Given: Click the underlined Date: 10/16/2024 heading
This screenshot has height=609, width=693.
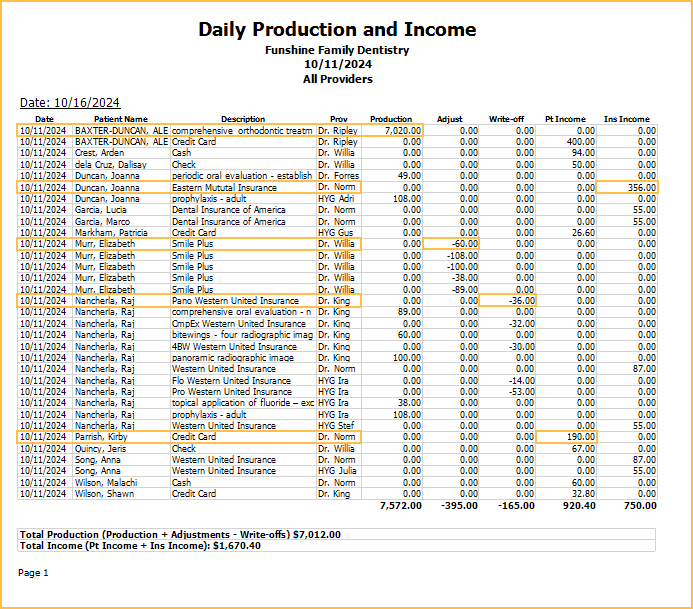Looking at the screenshot, I should point(70,102).
